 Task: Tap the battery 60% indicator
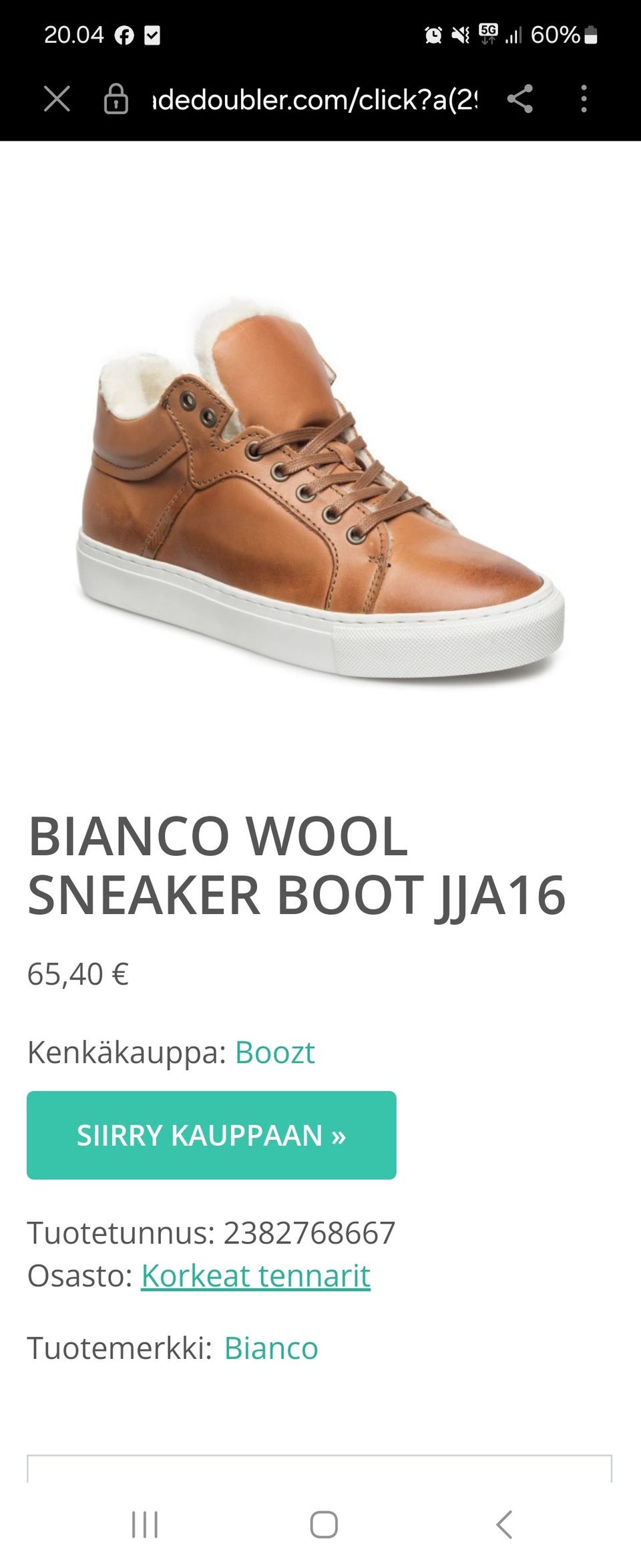click(564, 35)
